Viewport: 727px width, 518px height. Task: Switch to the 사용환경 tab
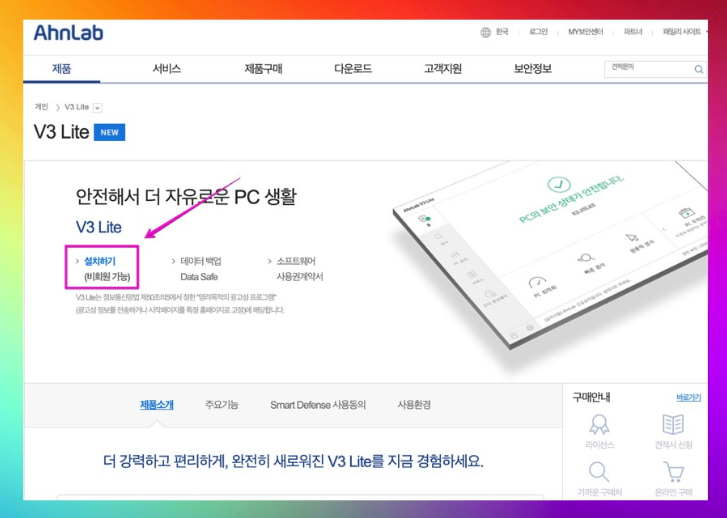(x=414, y=405)
